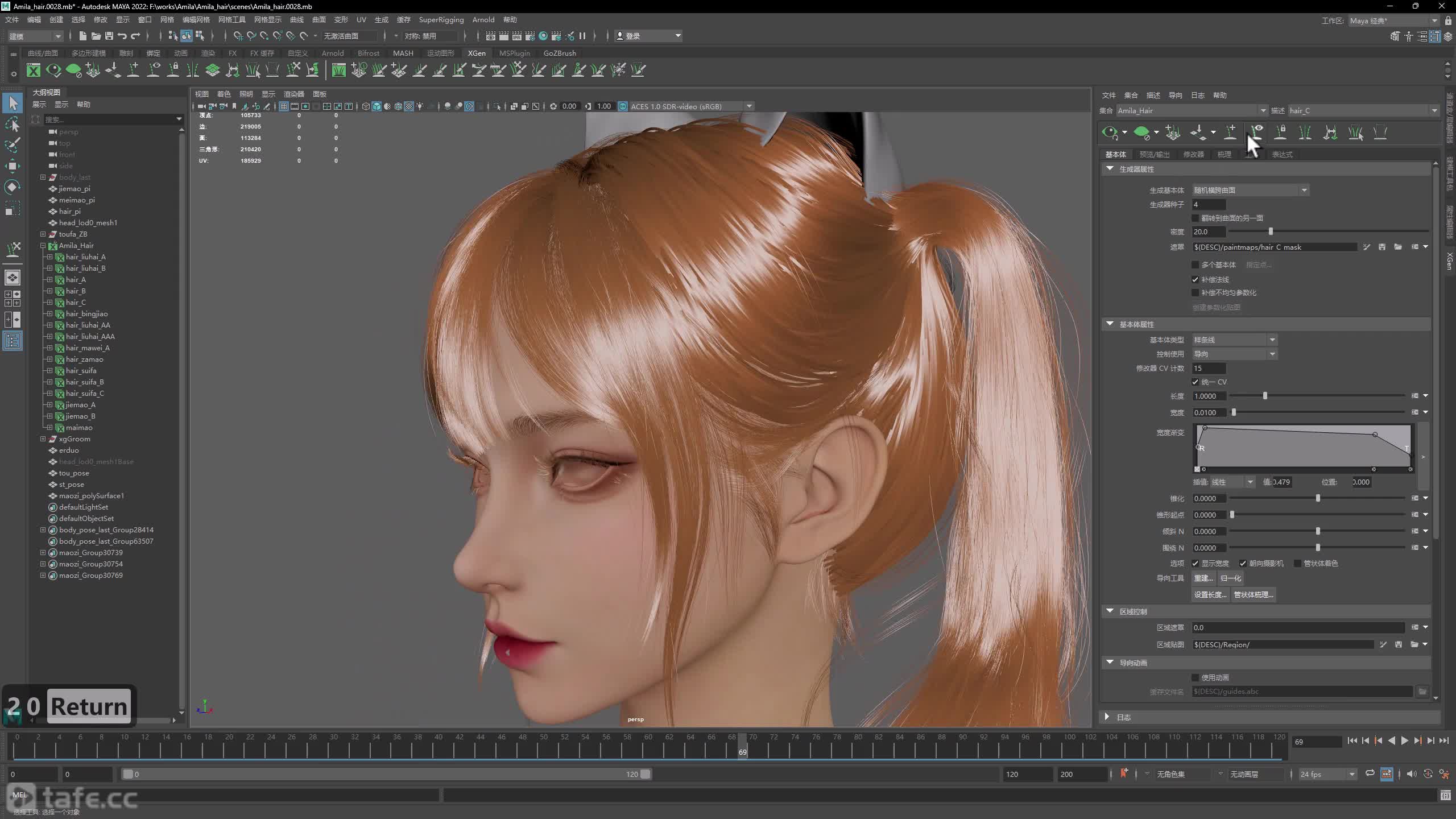Click the 归一化 button
1456x819 pixels.
[x=1231, y=578]
